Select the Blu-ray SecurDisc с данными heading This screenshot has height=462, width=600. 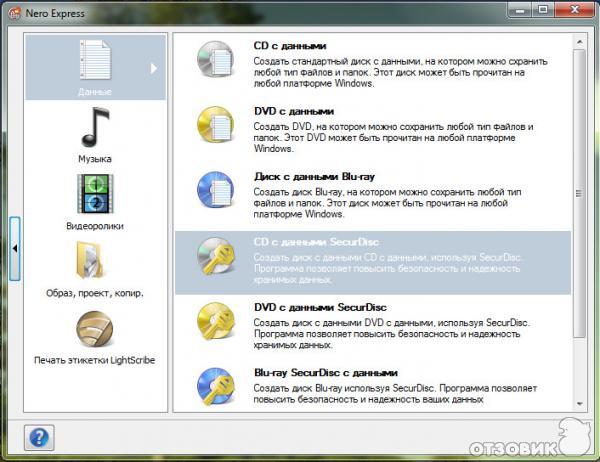click(326, 371)
